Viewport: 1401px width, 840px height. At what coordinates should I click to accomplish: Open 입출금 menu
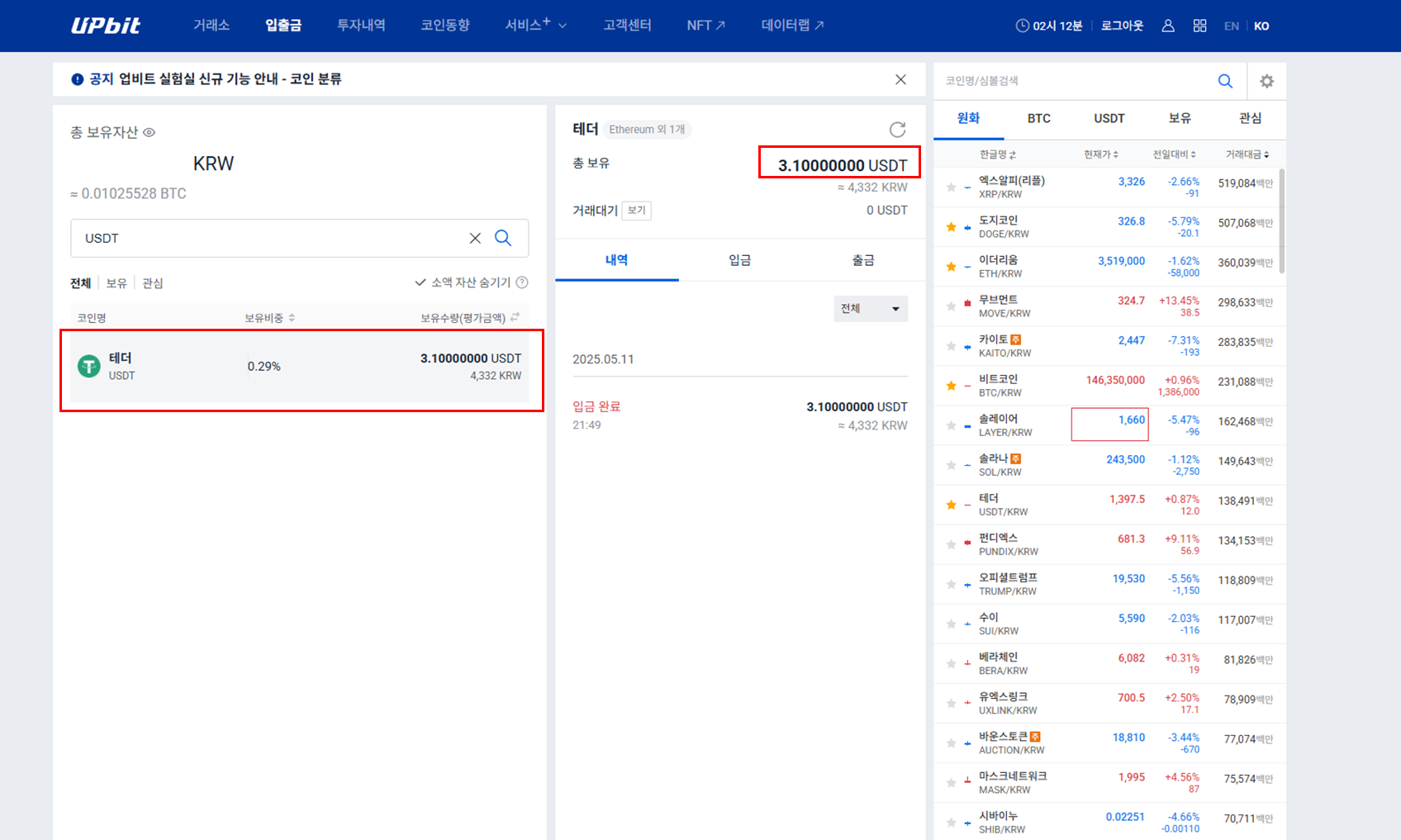283,25
